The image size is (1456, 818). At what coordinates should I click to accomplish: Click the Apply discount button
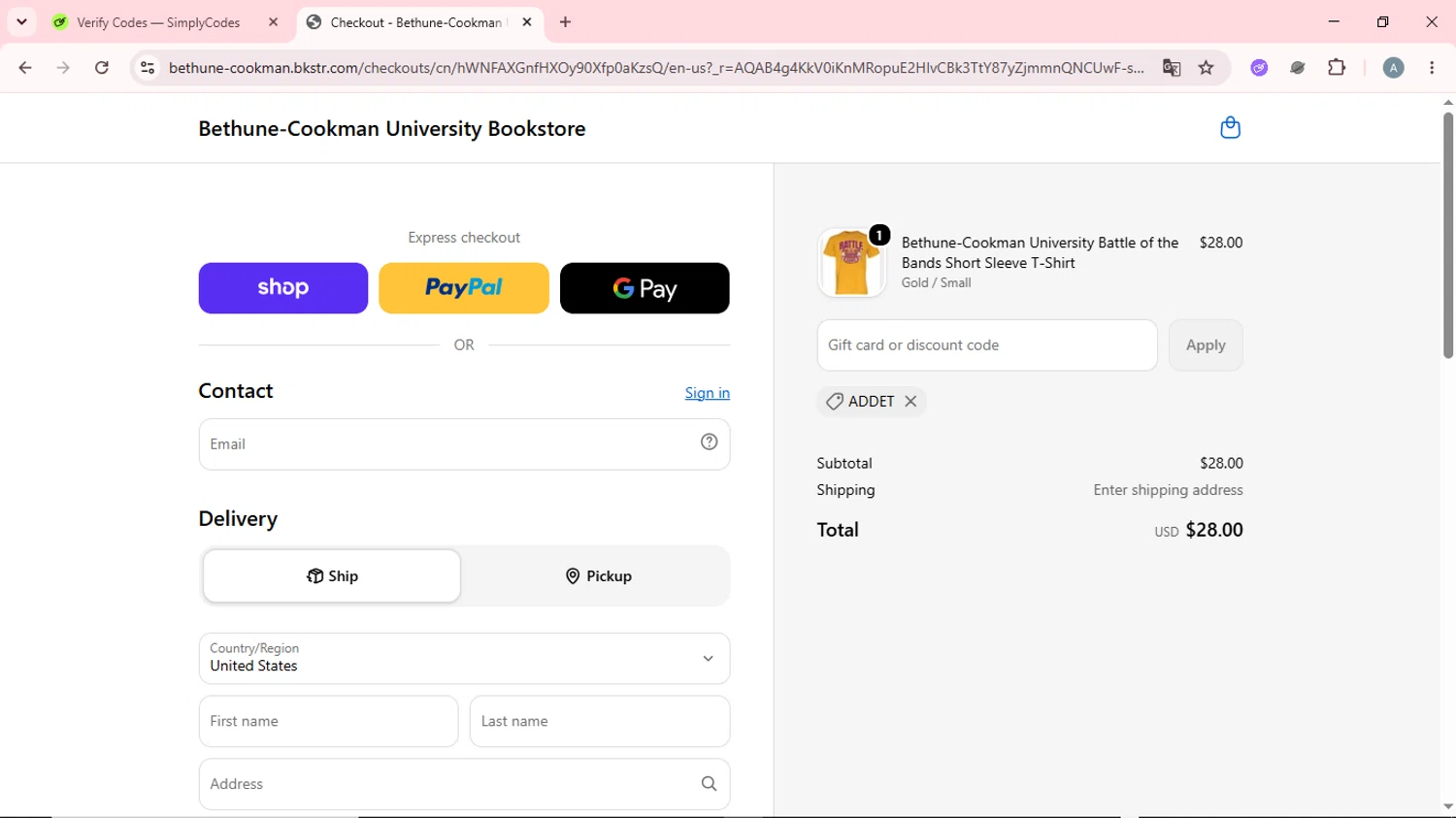pyautogui.click(x=1206, y=345)
